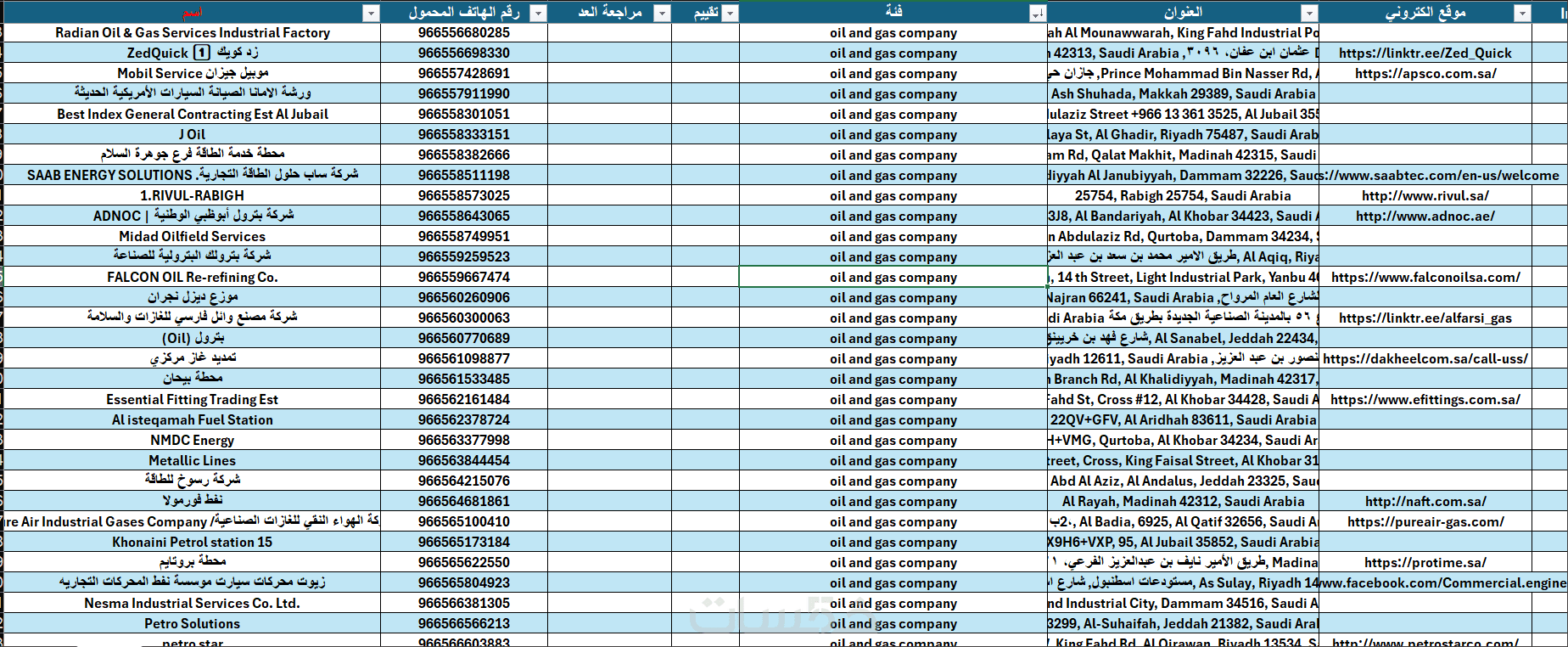Select the J Oil name cell
This screenshot has height=647, width=1568.
193,134
